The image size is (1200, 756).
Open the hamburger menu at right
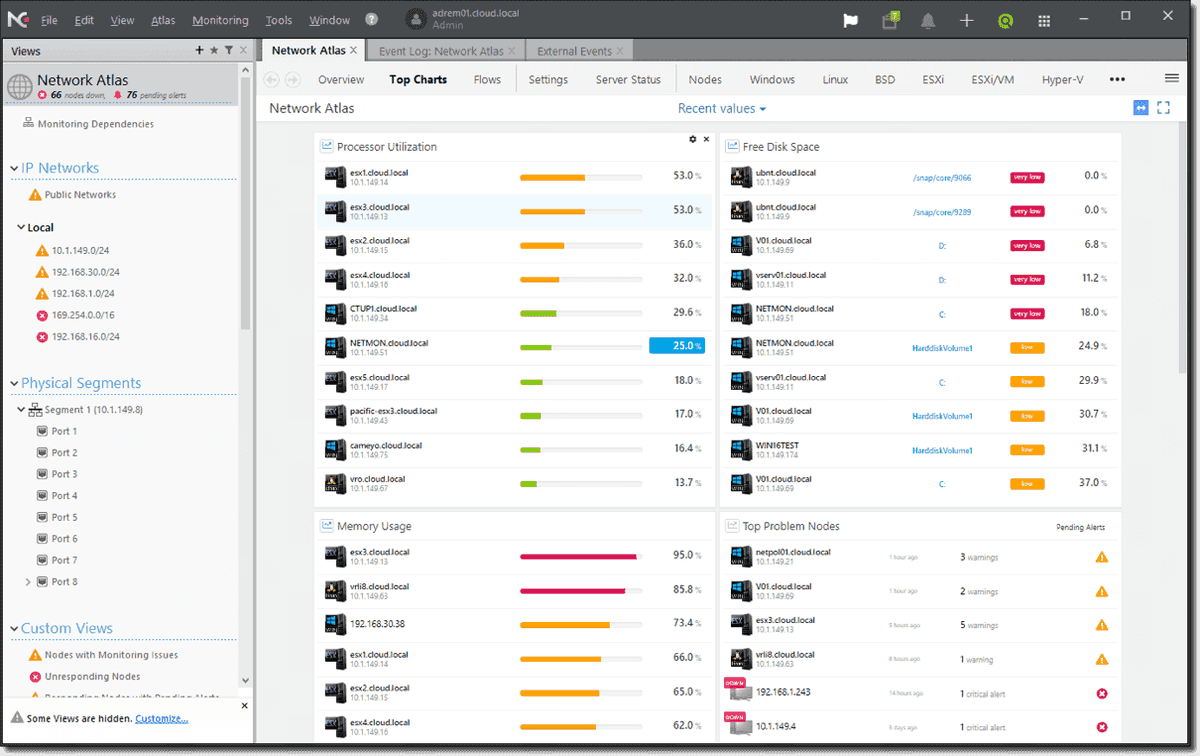1172,79
